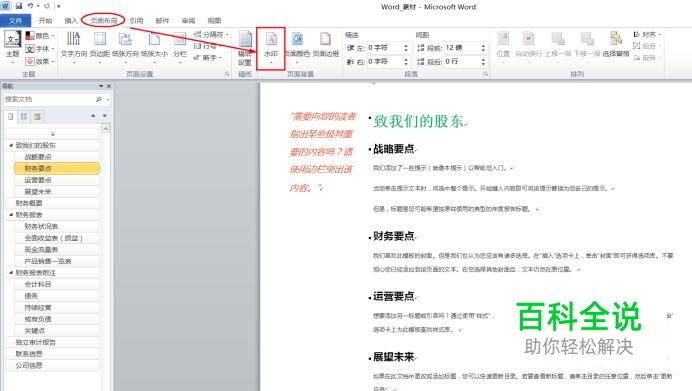This screenshot has height=391, width=692.
Task: Collapse the 财务报表附注 heading in navigation tree
Action: point(11,273)
